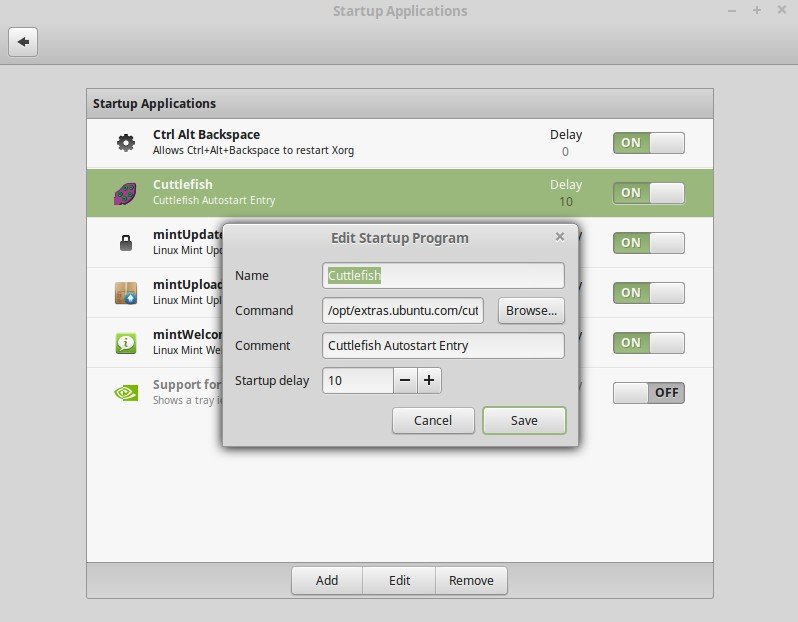Disable the Cuttlefish startup switch
This screenshot has width=798, height=622.
click(648, 193)
